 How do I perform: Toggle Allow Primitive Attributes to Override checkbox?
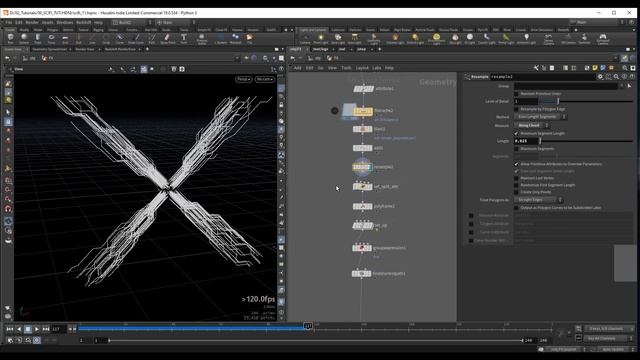click(516, 164)
